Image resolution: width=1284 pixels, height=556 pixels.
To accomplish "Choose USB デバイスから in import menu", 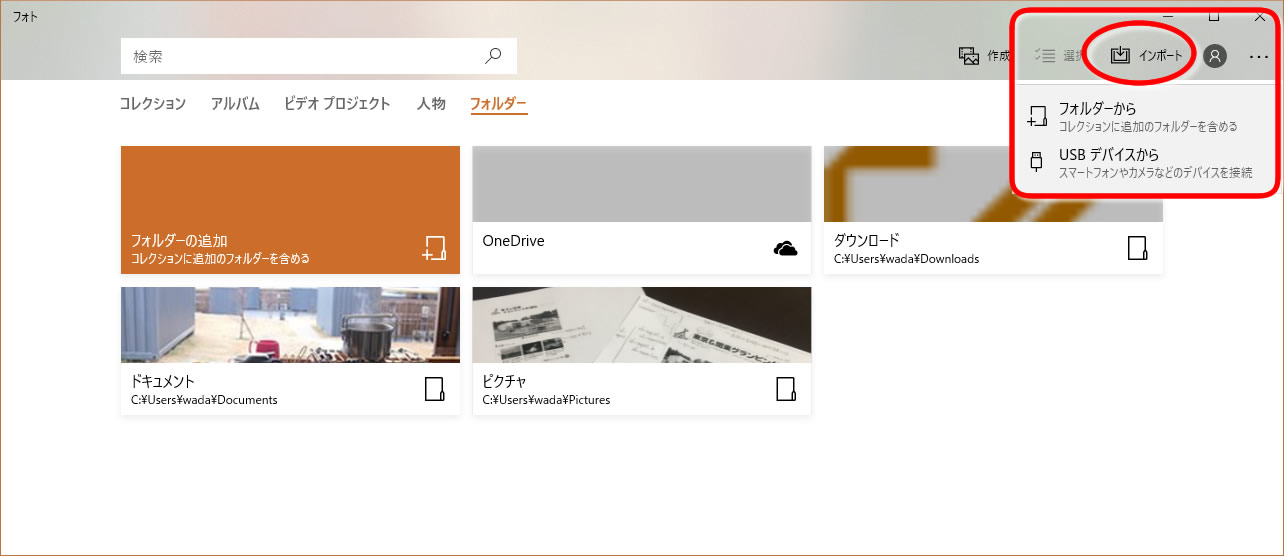I will coord(1146,163).
